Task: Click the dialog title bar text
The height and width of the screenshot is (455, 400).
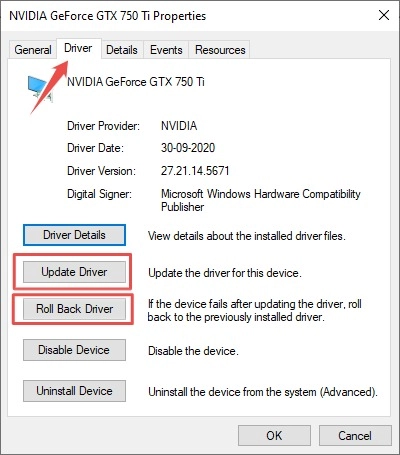Action: pyautogui.click(x=107, y=16)
